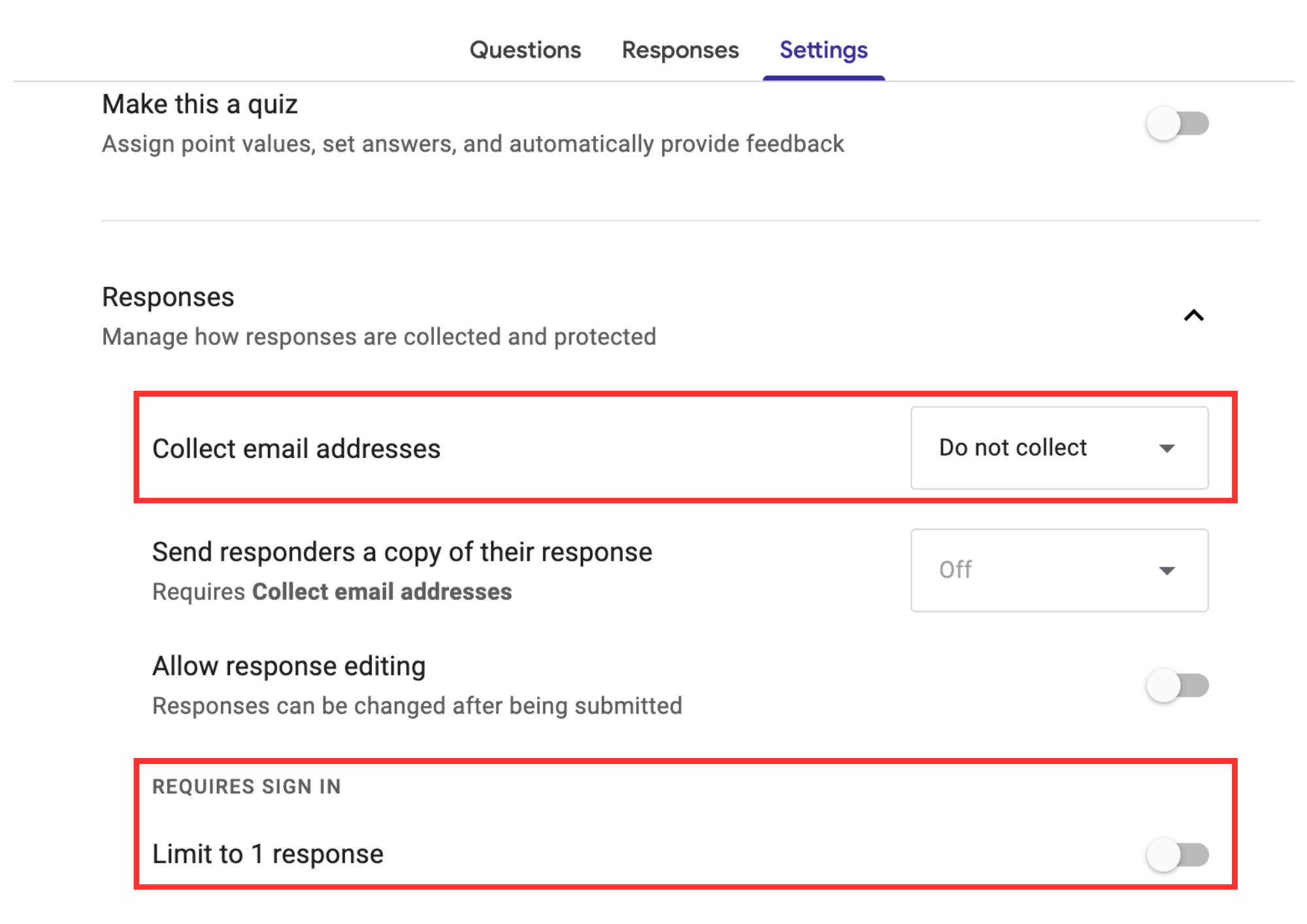Viewport: 1307px width, 924px height.
Task: Turn on Allow response editing
Action: [1178, 685]
